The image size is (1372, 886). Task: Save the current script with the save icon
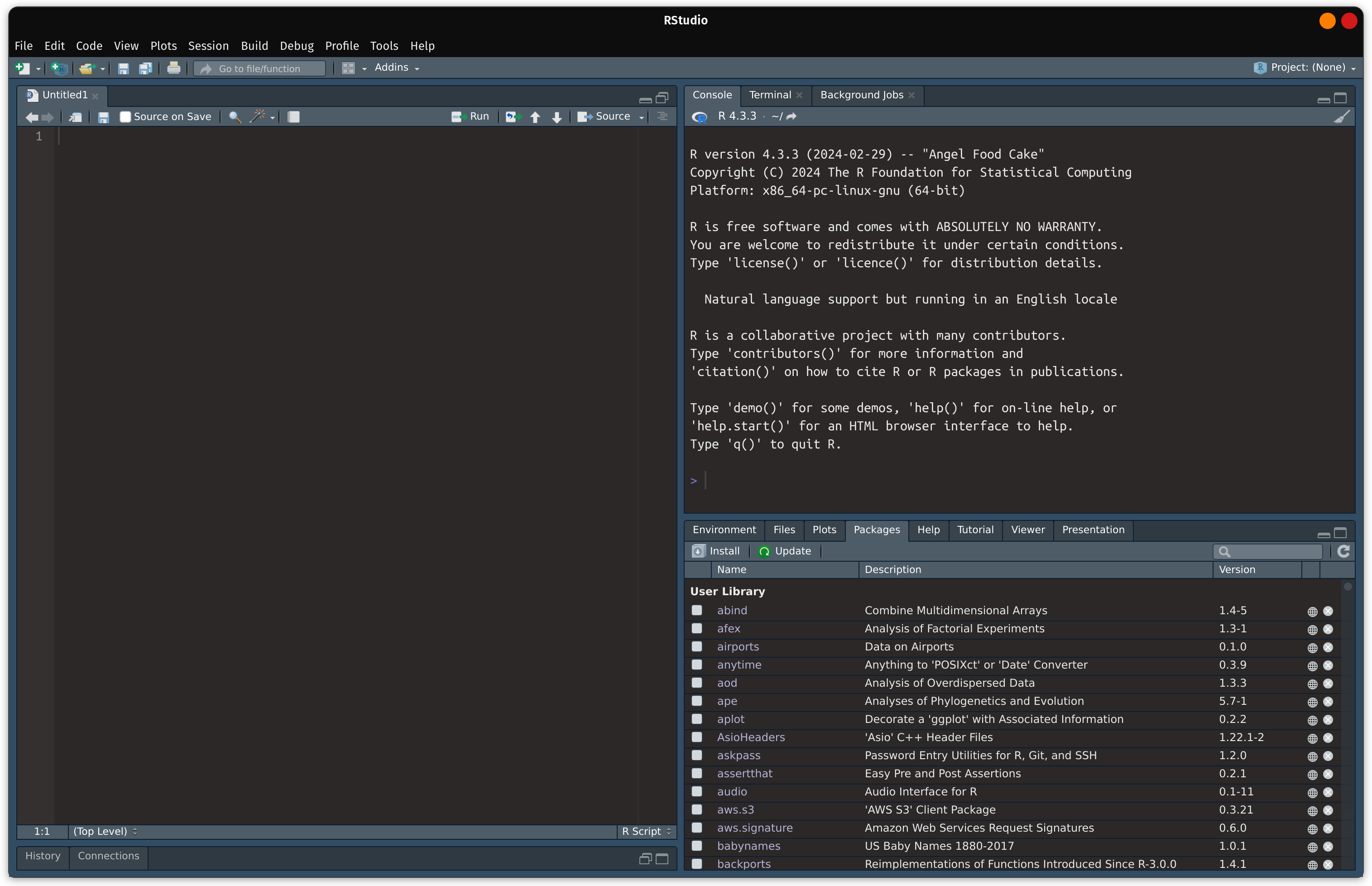[104, 117]
